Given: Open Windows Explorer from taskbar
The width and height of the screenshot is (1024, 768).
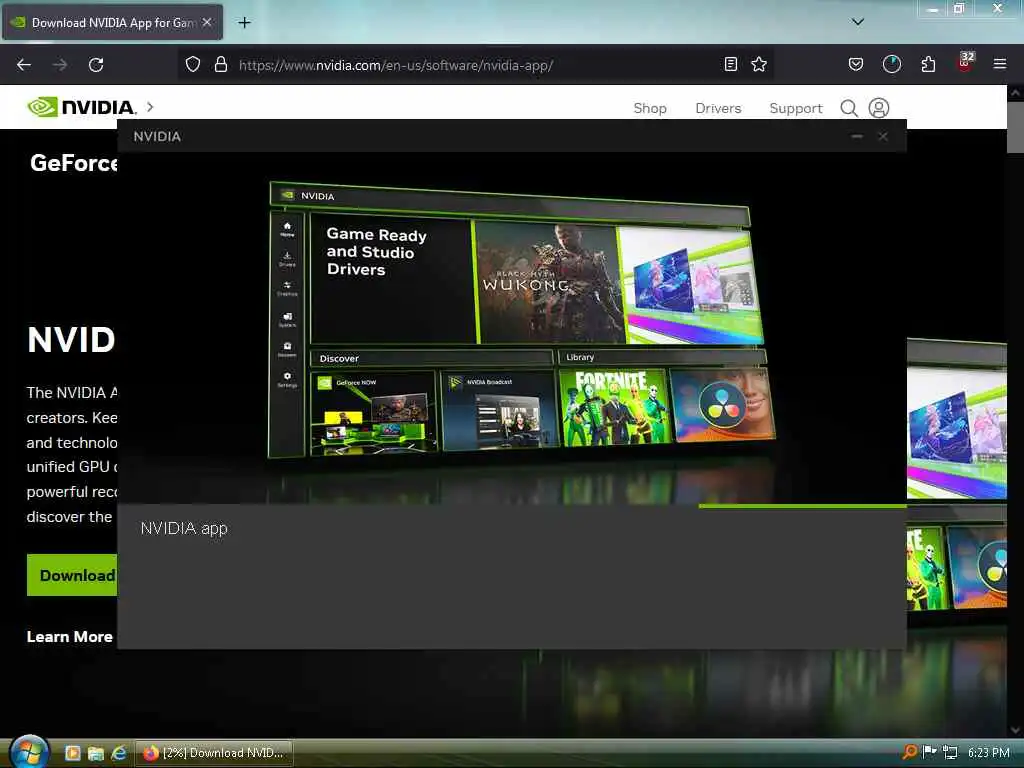Looking at the screenshot, I should coord(96,753).
